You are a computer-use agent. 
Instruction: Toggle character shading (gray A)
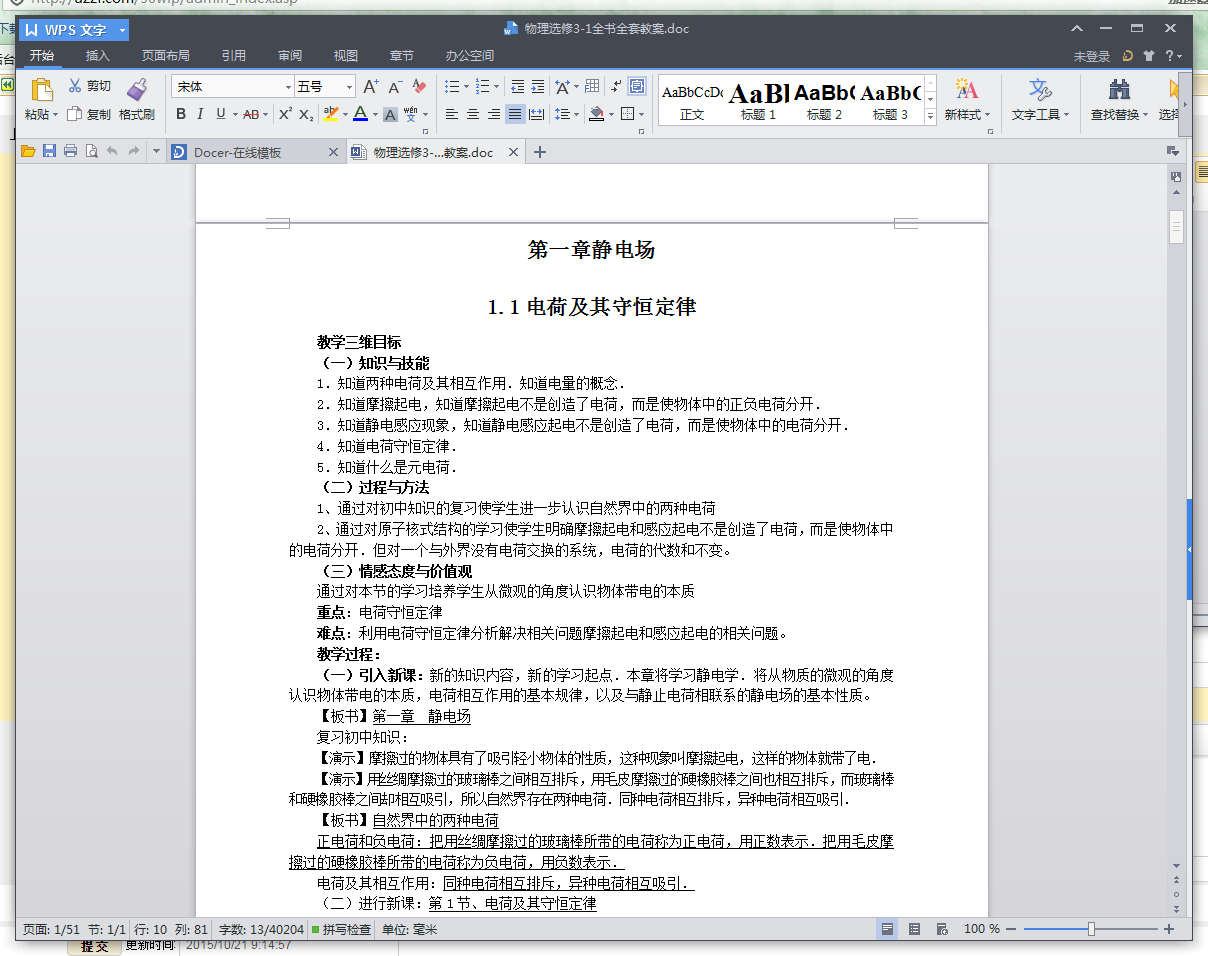point(391,115)
